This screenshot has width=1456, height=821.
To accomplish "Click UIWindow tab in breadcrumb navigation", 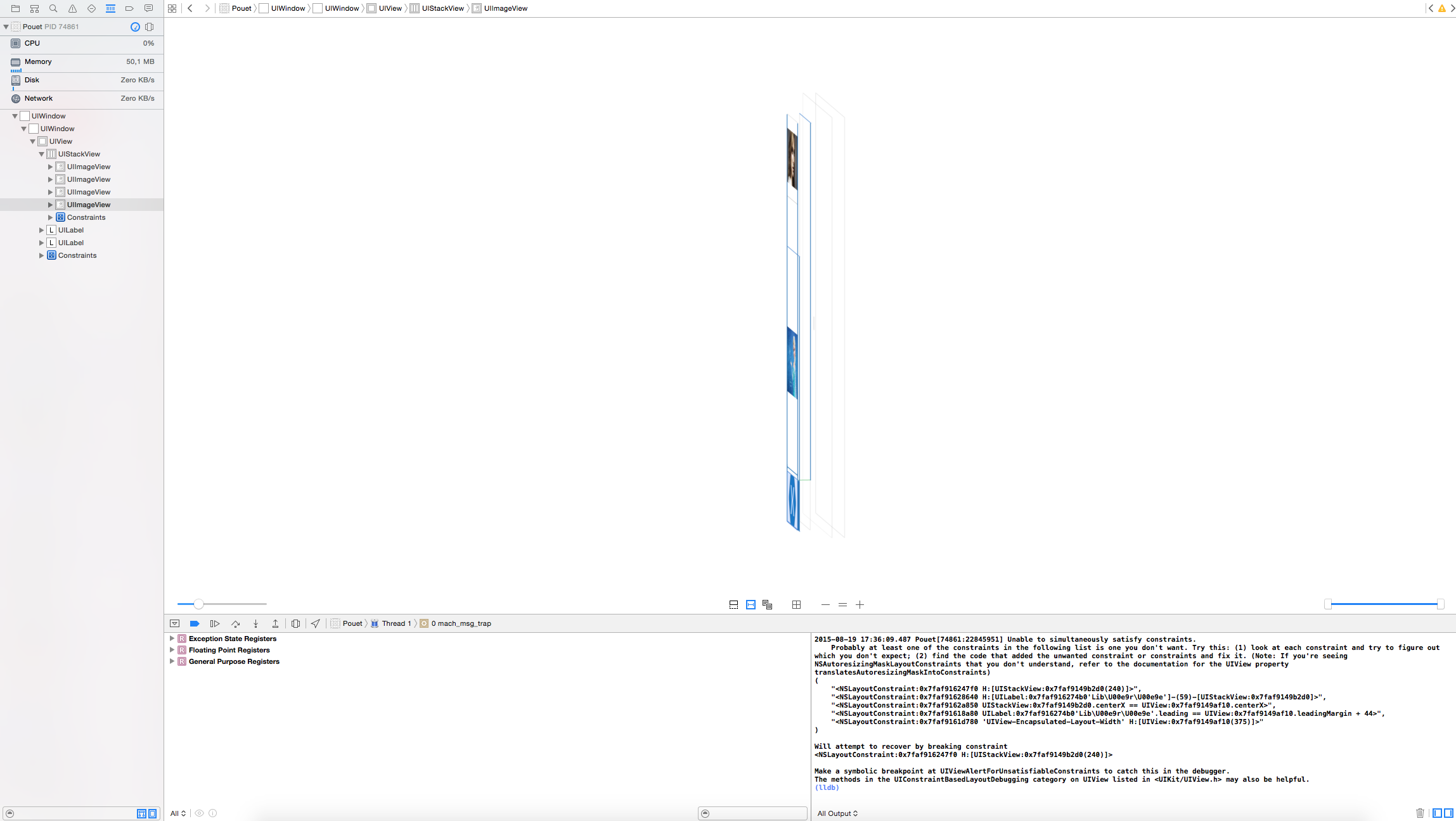I will 287,8.
